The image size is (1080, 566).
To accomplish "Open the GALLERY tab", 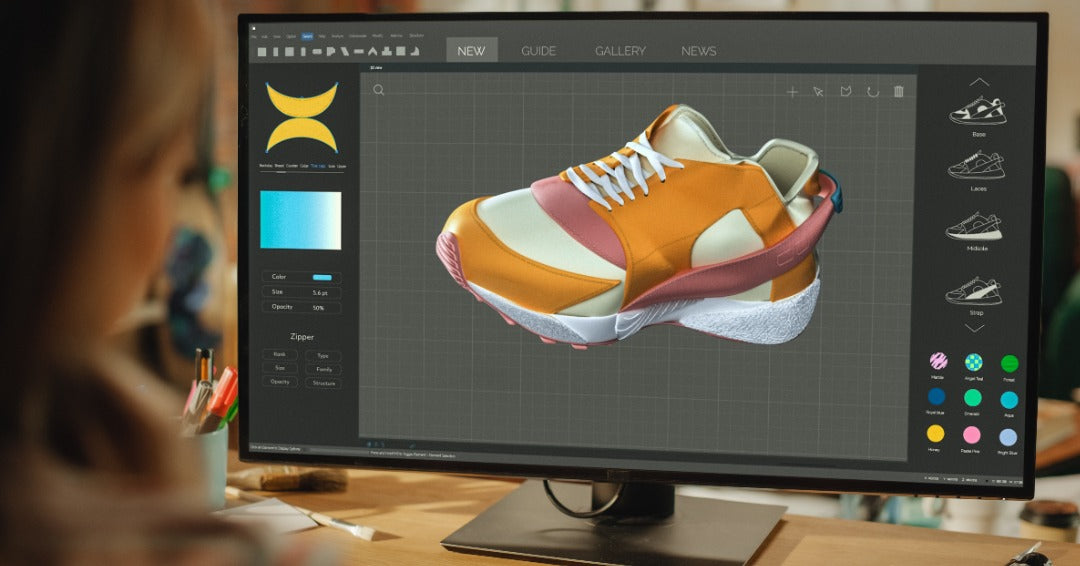I will point(620,51).
